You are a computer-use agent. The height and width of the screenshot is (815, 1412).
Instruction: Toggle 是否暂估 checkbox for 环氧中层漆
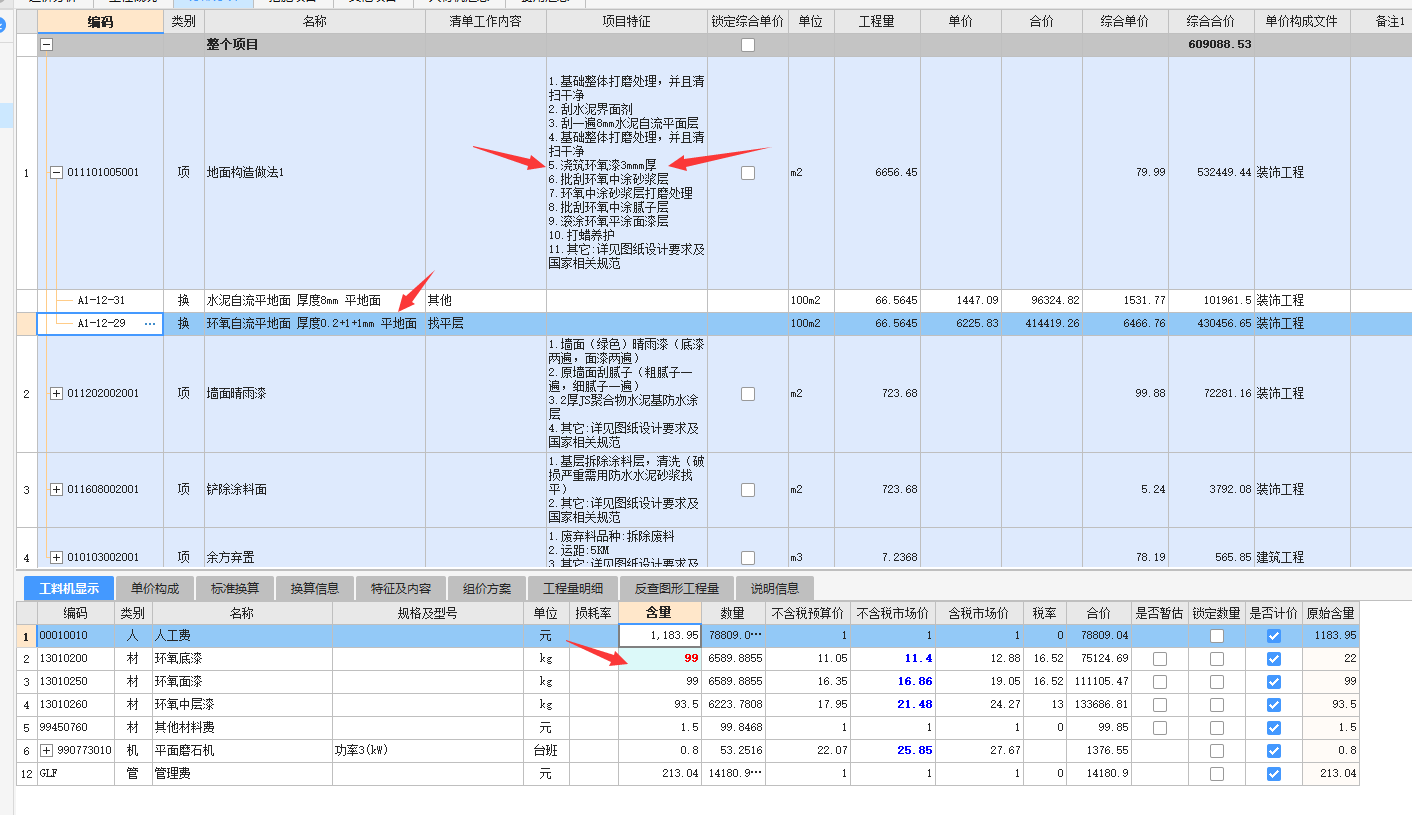click(1159, 705)
